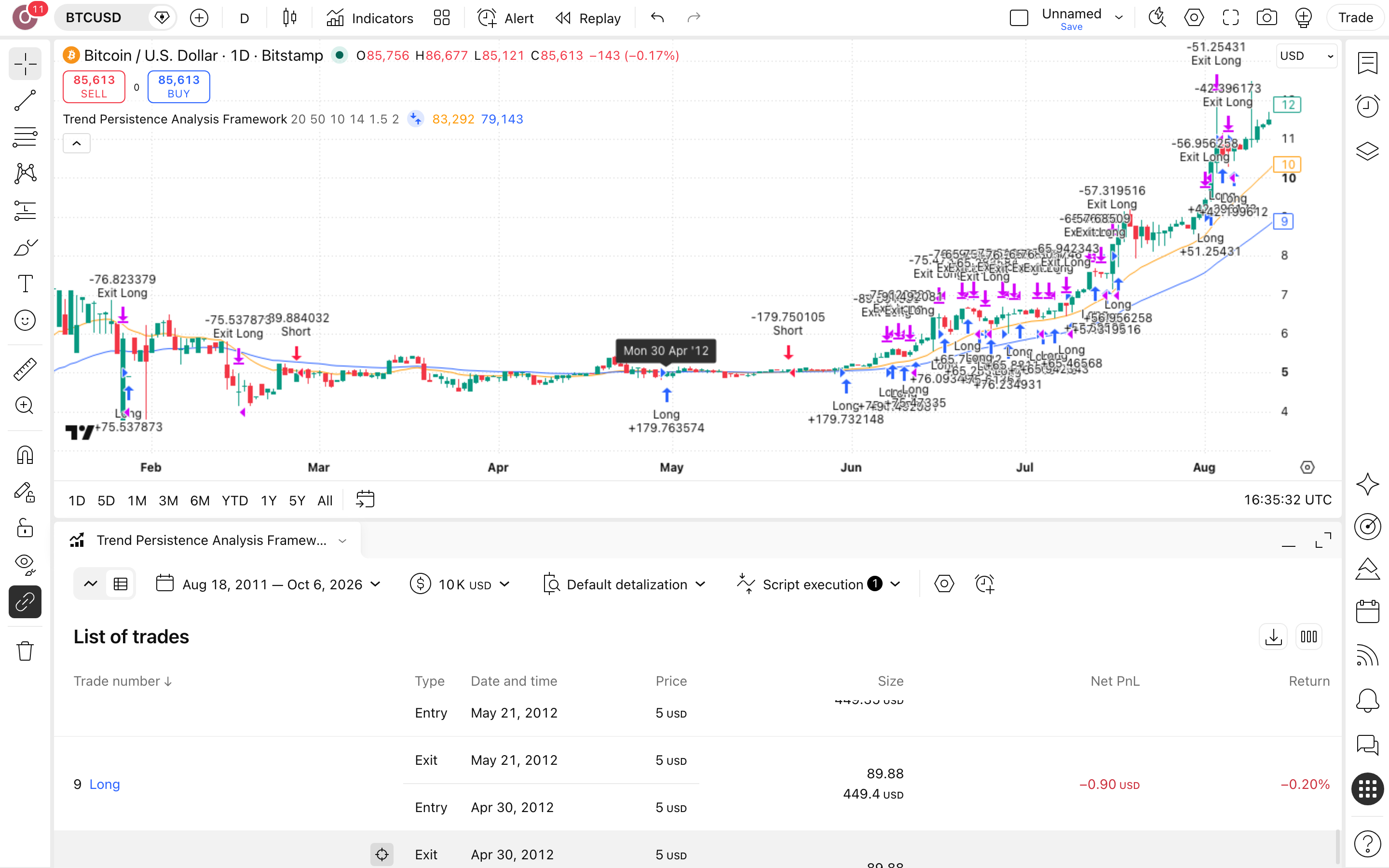This screenshot has width=1389, height=868.
Task: Open the USD currency dropdown
Action: [1307, 55]
